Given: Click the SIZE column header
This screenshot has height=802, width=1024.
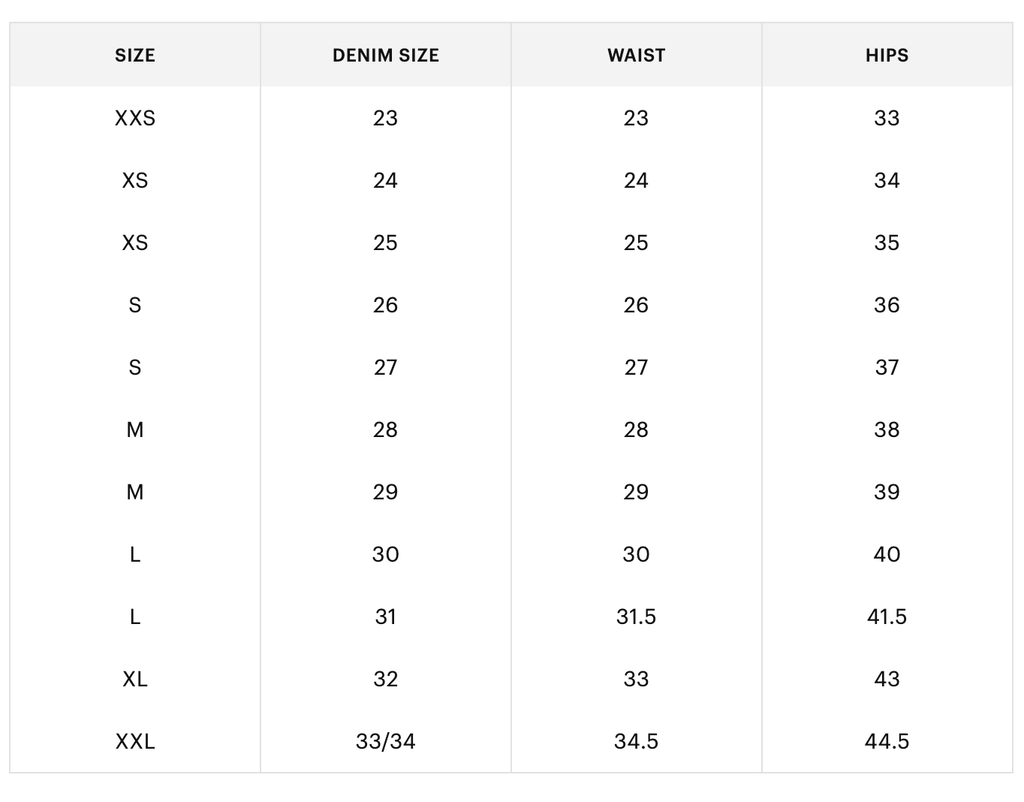Looking at the screenshot, I should point(135,55).
